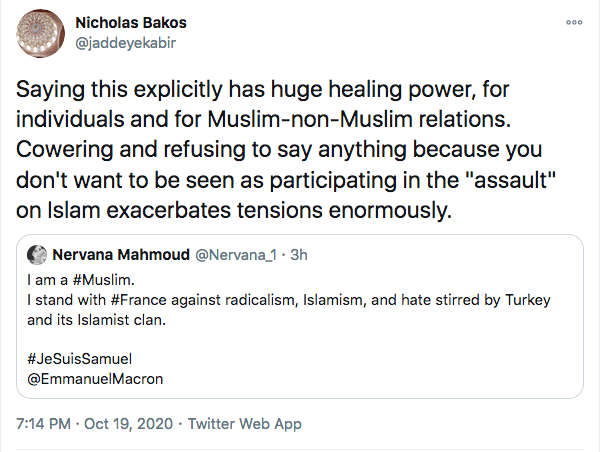601x452 pixels.
Task: Click the Twitter Web App source link
Action: (x=246, y=424)
